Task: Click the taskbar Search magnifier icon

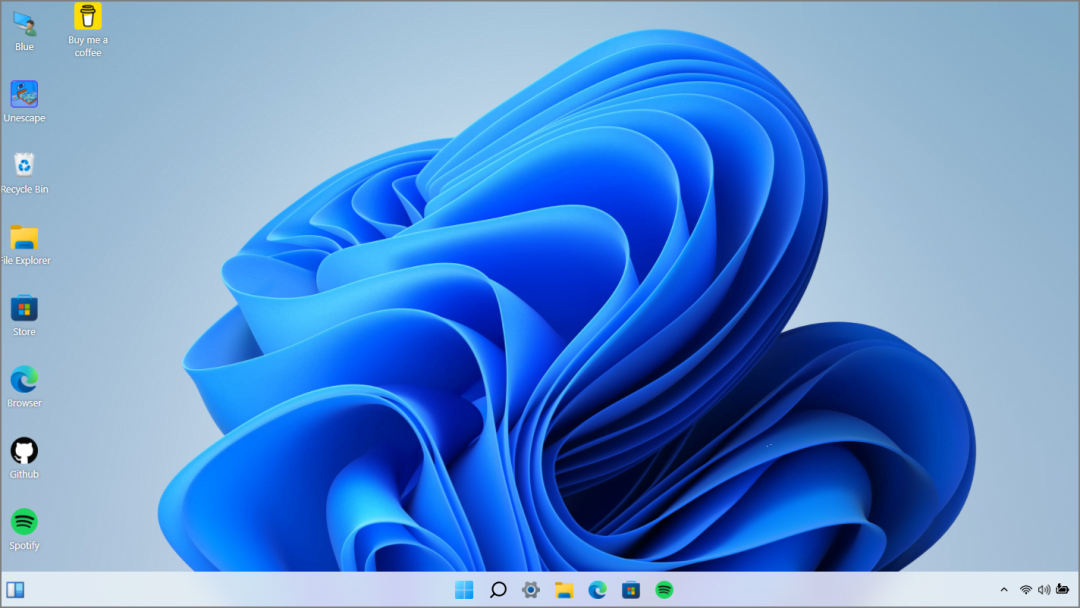Action: click(498, 590)
